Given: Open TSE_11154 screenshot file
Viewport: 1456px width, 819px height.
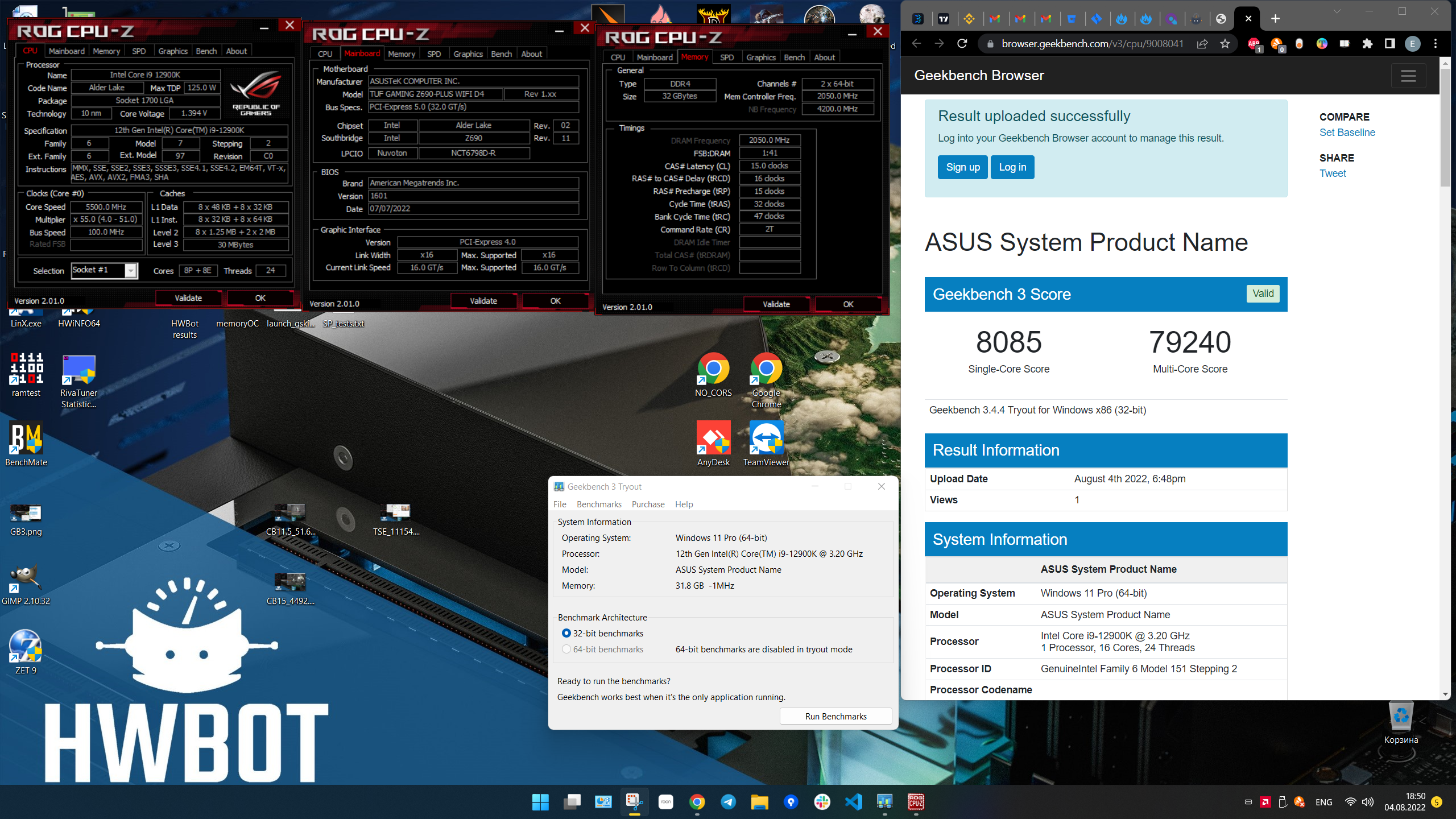Looking at the screenshot, I should (396, 520).
